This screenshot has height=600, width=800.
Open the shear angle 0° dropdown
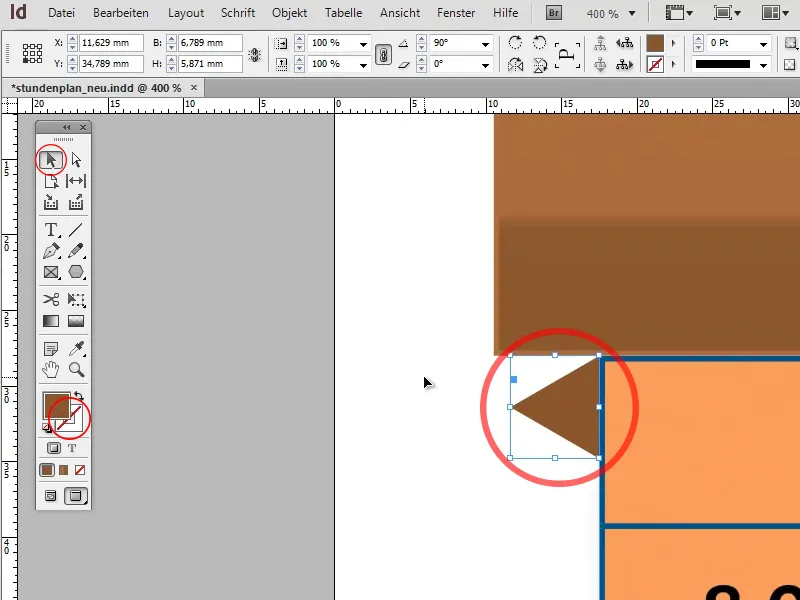485,65
